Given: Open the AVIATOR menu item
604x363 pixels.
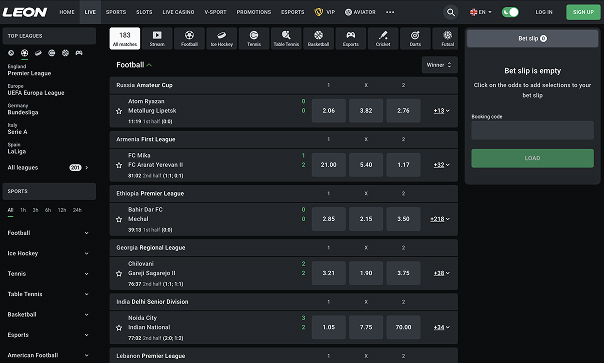Looking at the screenshot, I should point(360,12).
